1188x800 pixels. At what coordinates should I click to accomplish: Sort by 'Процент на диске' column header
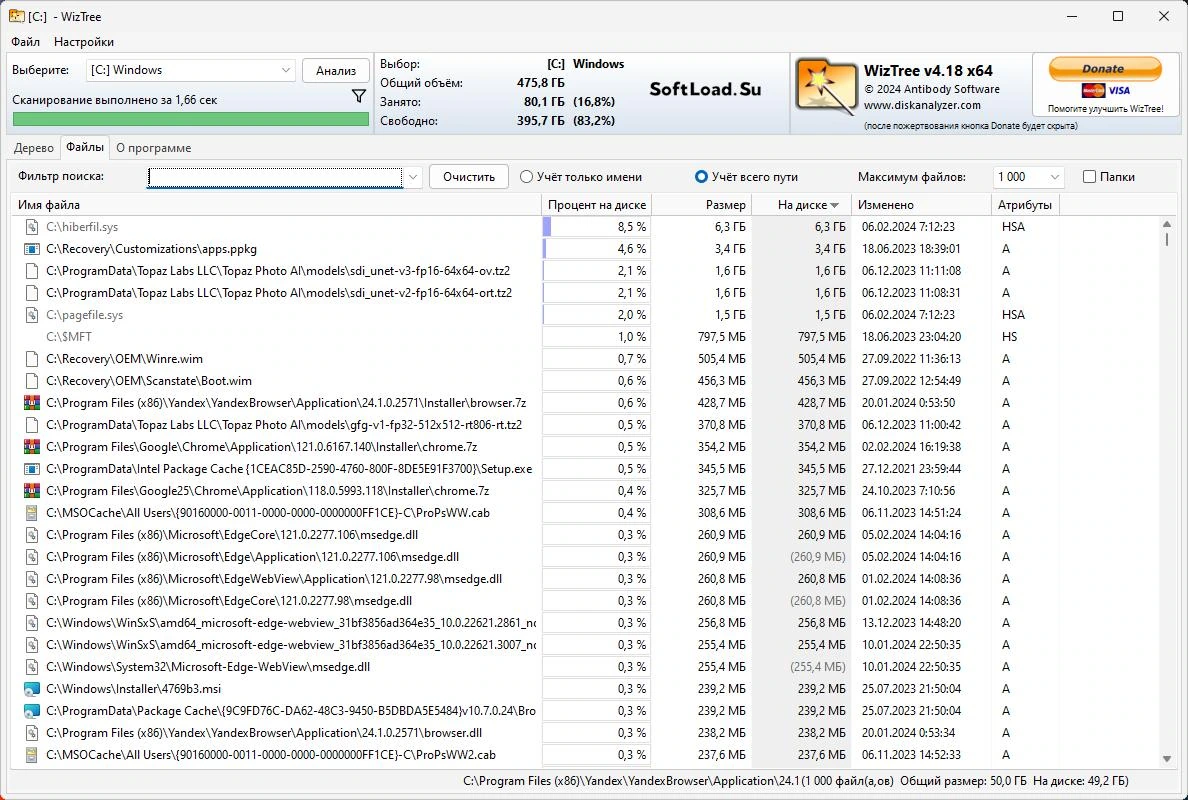(x=597, y=205)
